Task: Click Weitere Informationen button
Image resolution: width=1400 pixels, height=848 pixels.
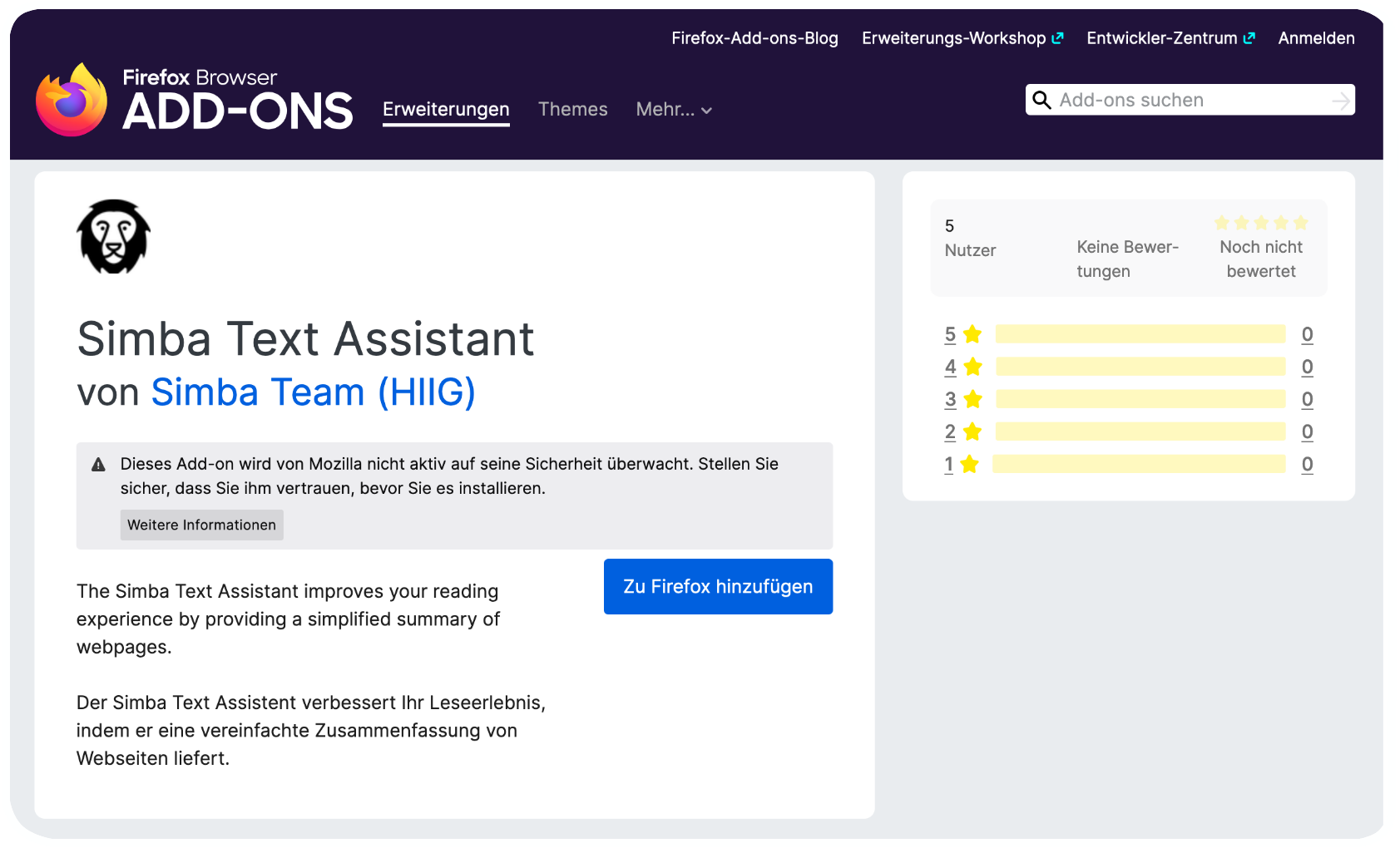Action: [201, 525]
